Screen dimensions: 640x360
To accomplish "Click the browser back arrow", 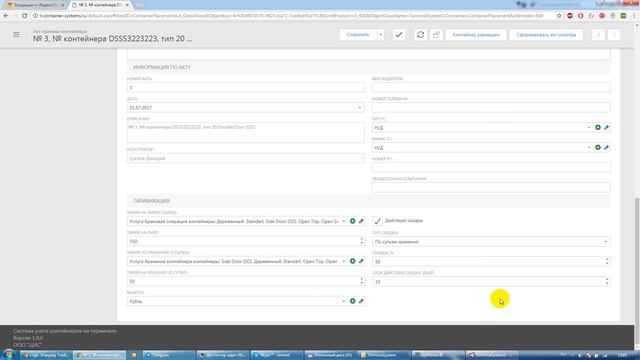I will [x=6, y=16].
